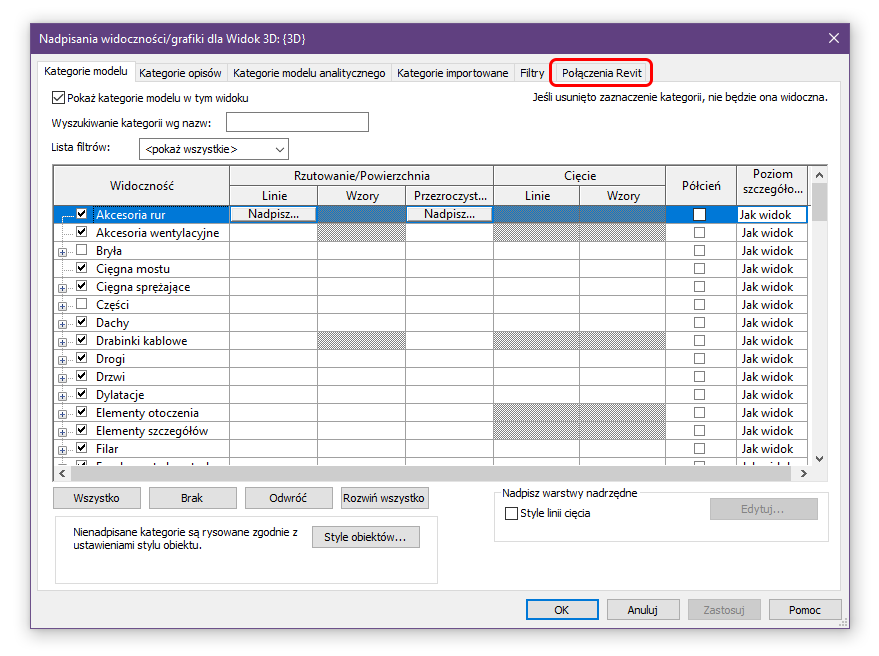Click the Anuluj button
This screenshot has height=656, width=879.
(643, 609)
